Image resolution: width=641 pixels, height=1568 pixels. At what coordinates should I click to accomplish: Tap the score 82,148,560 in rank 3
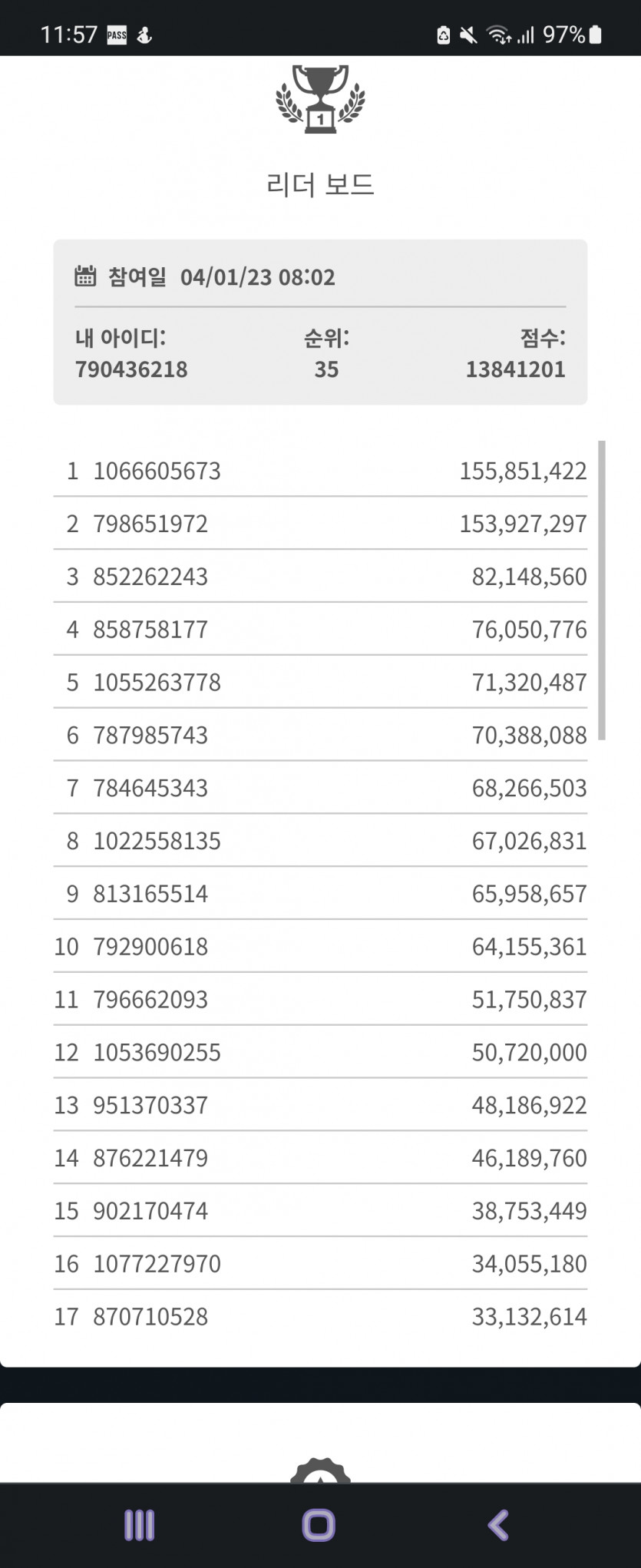[530, 577]
